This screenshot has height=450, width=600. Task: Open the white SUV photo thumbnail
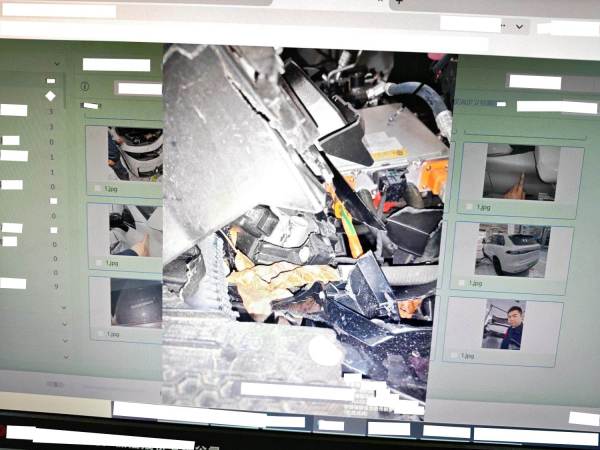click(512, 251)
